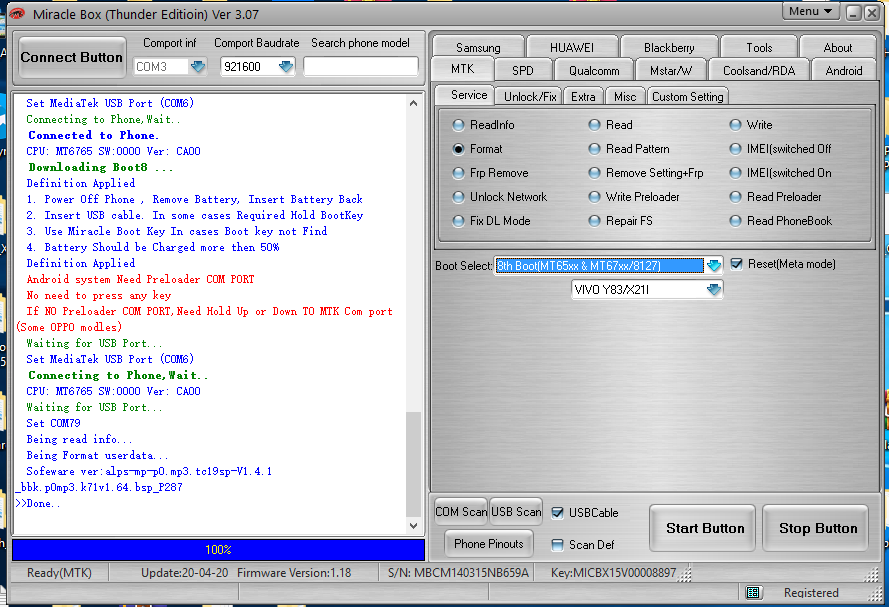The width and height of the screenshot is (889, 607).
Task: Click the S/N: MBCM140315NB659A status entry
Action: click(x=458, y=573)
